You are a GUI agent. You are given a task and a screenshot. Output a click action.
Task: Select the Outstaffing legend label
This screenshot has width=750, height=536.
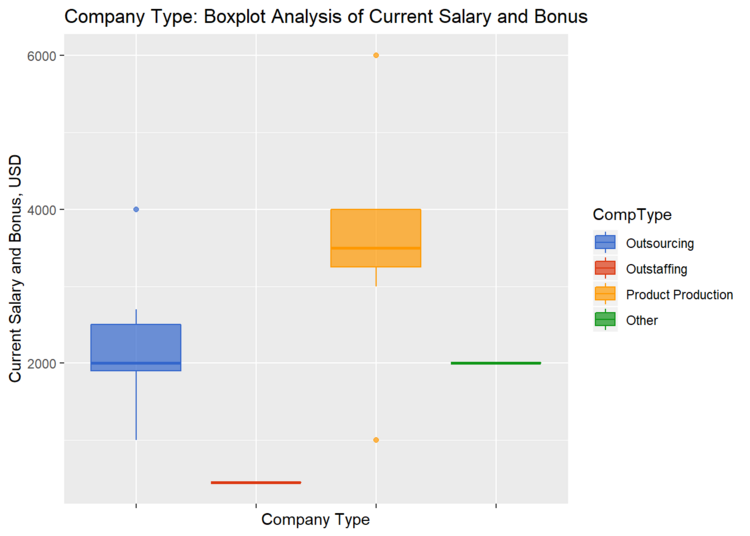[656, 269]
